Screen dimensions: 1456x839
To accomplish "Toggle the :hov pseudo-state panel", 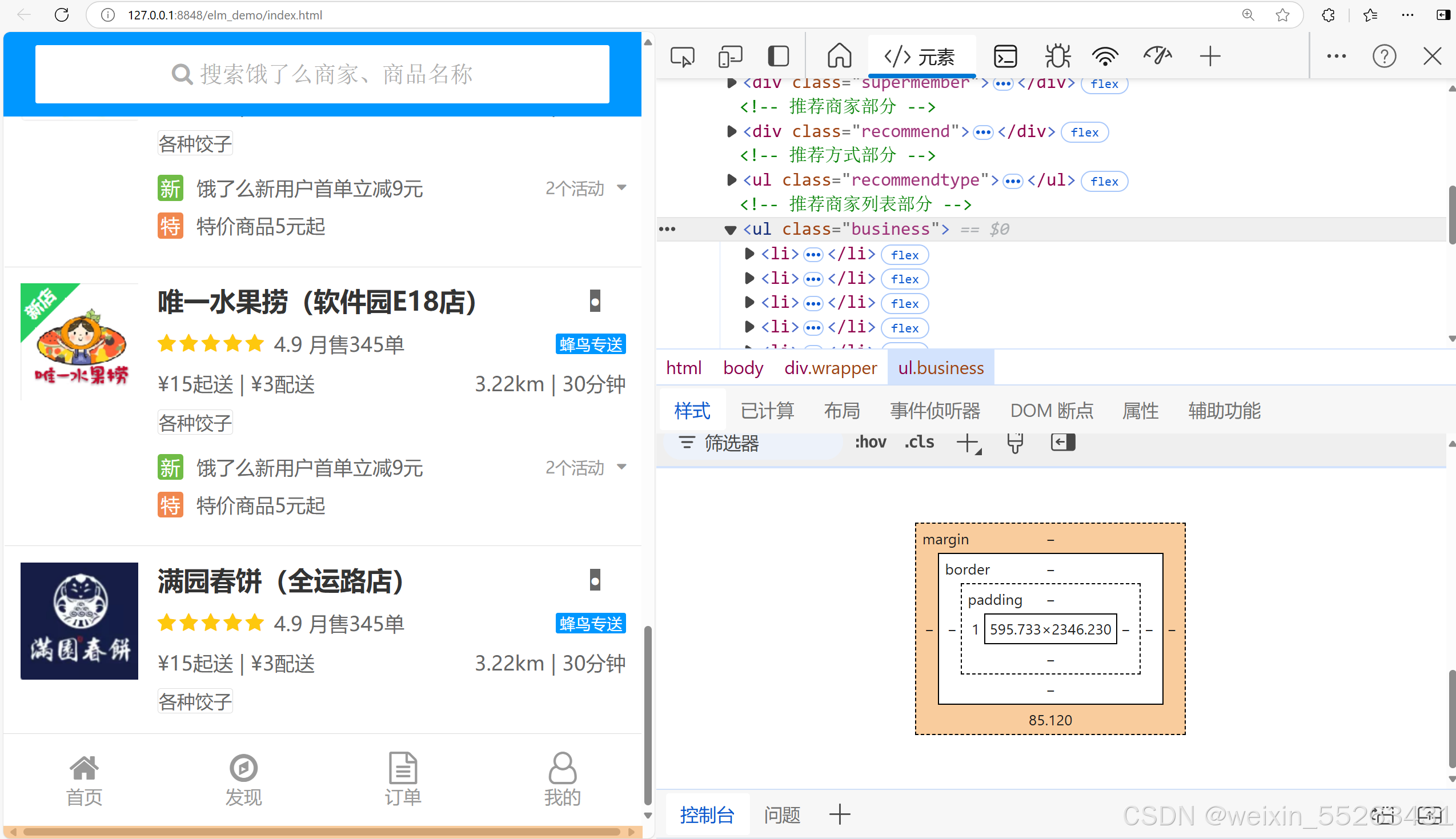I will coord(871,442).
